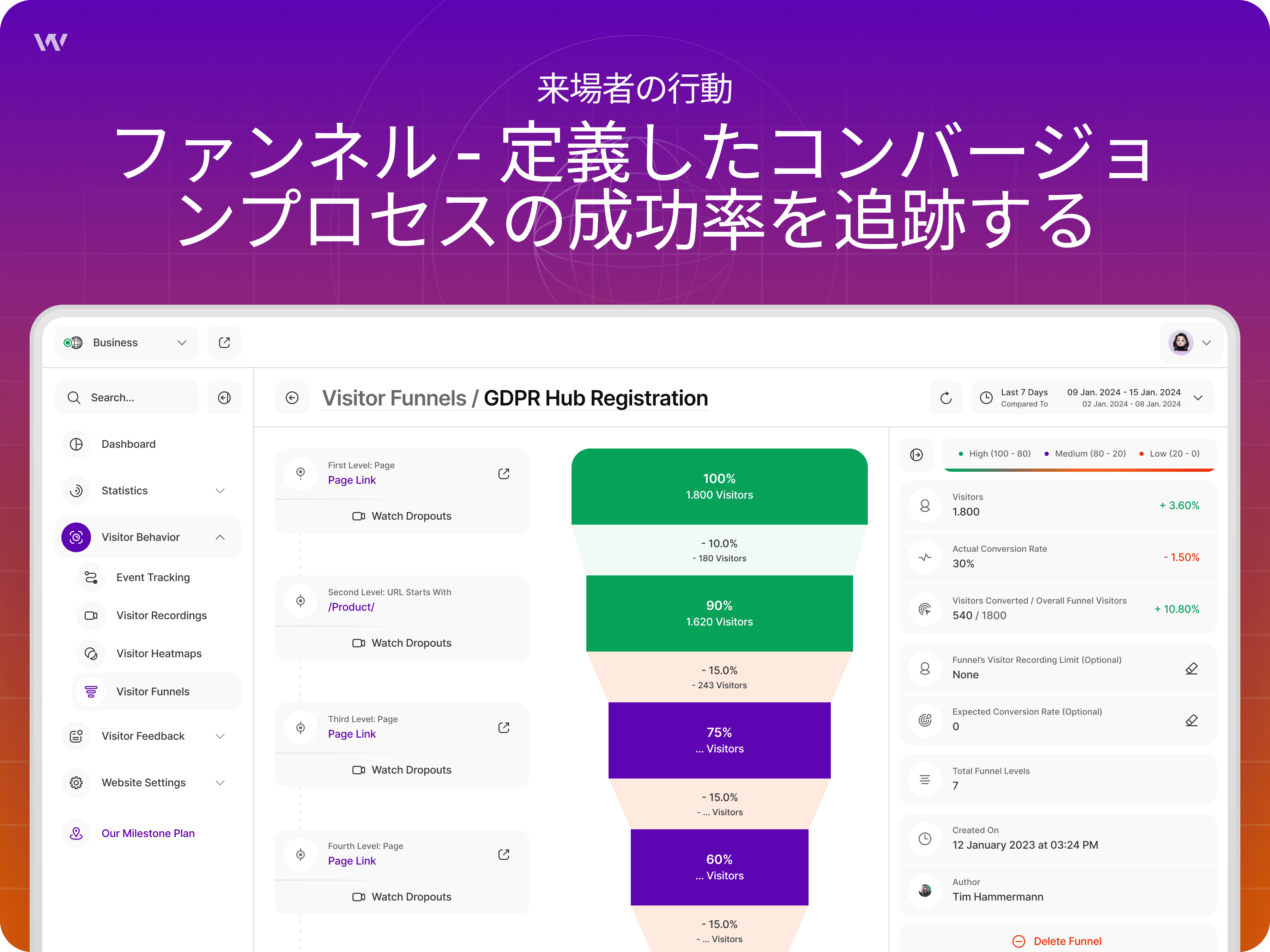
Task: Click Tim Hammermann author avatar
Action: [925, 890]
